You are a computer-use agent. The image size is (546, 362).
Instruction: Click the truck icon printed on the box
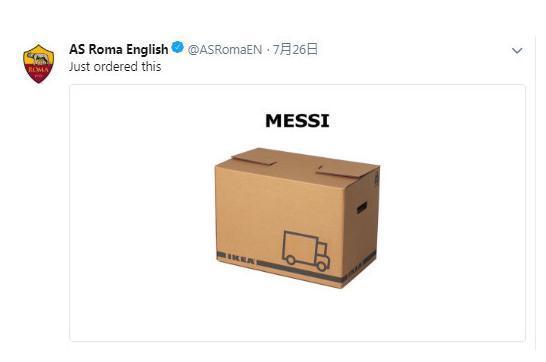[305, 251]
